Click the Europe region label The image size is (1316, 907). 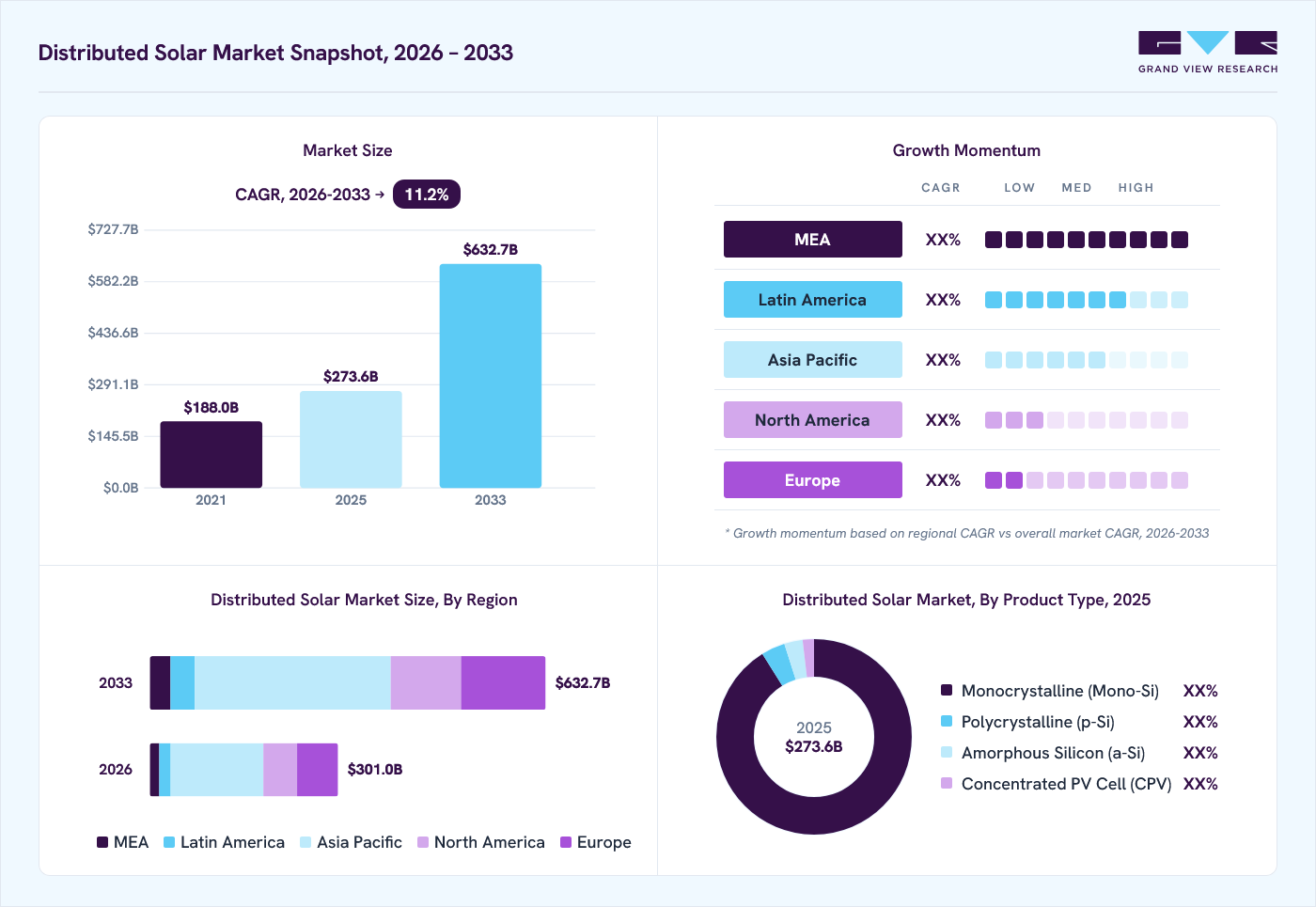click(813, 480)
